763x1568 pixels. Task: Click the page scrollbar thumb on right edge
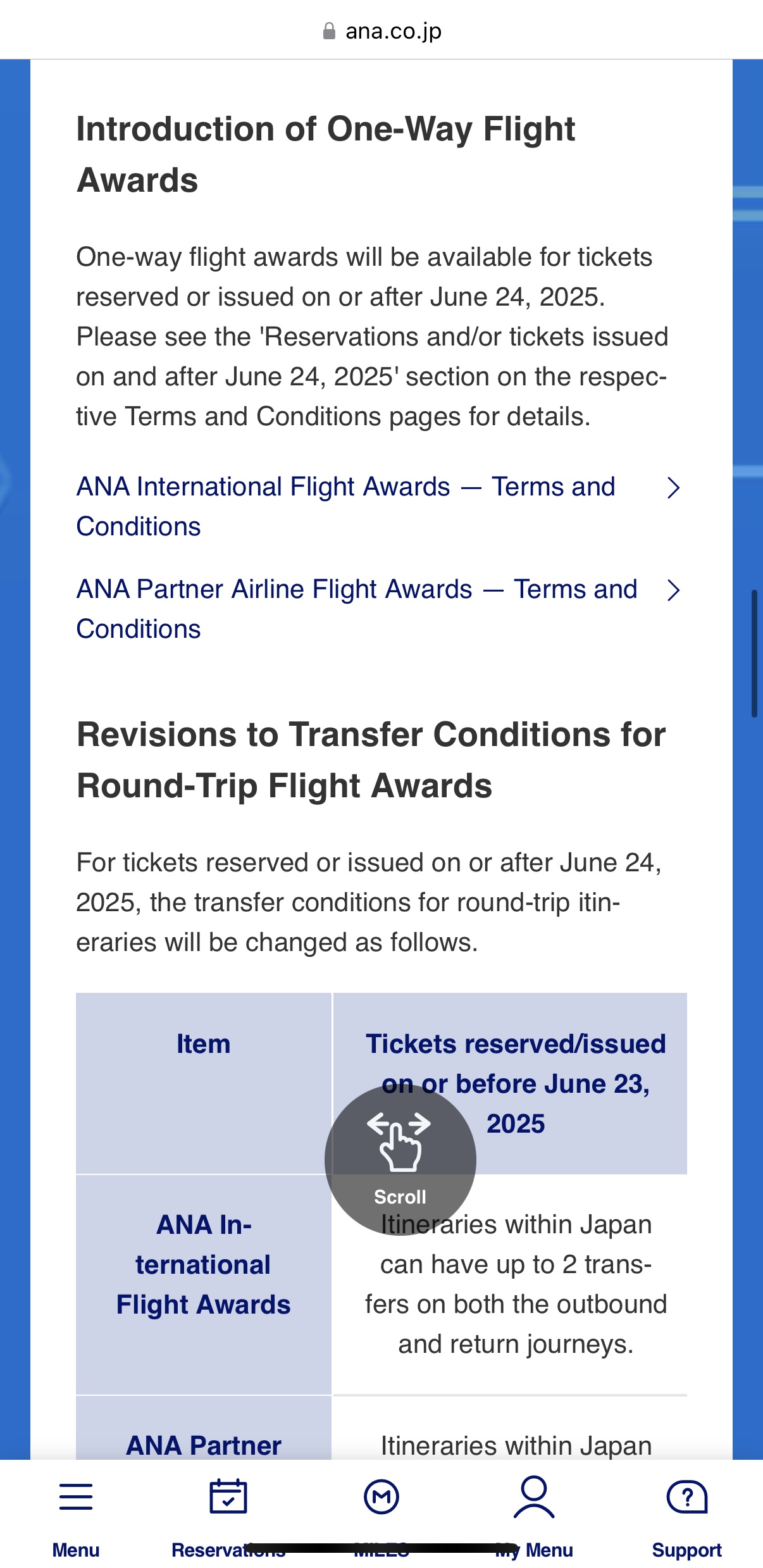click(754, 653)
